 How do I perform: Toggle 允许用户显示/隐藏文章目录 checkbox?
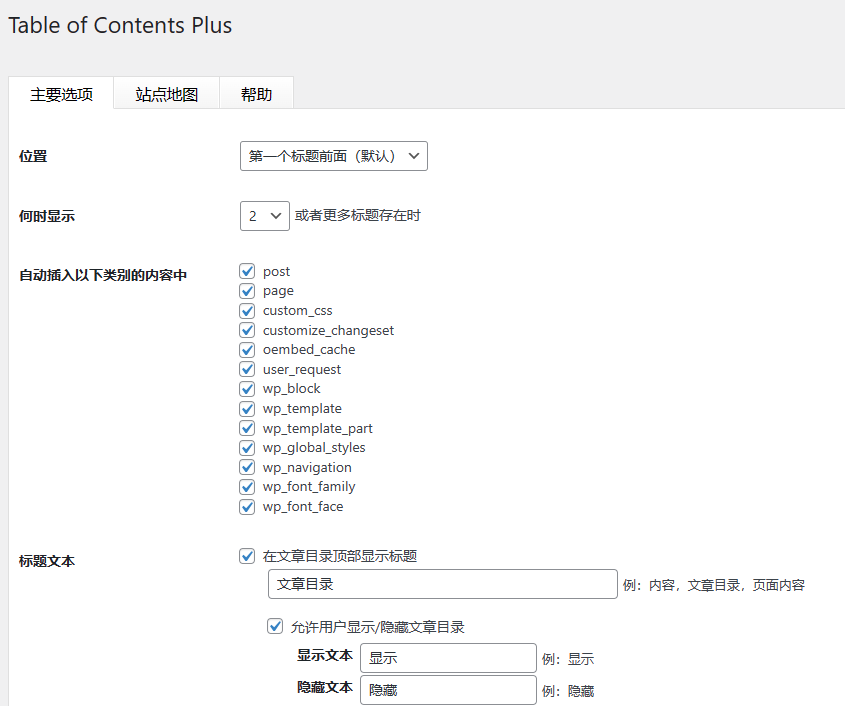[275, 626]
